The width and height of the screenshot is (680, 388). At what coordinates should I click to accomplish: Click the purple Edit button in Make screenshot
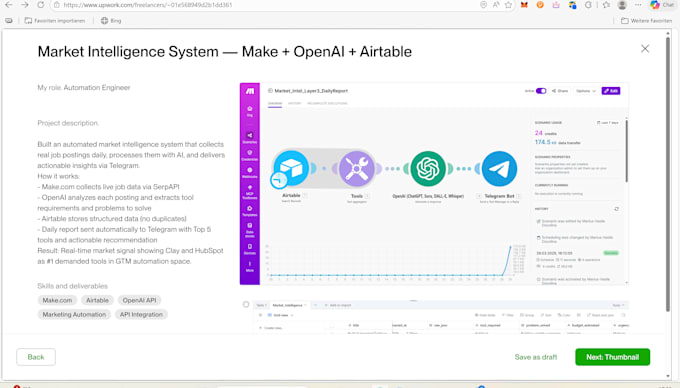(611, 91)
